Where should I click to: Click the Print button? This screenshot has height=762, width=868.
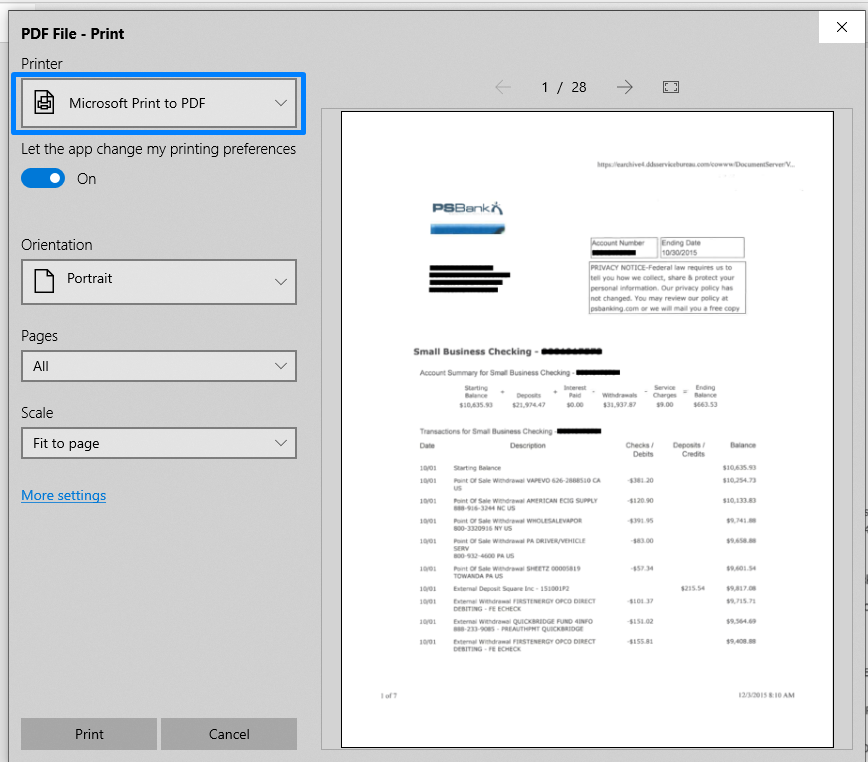[x=88, y=734]
